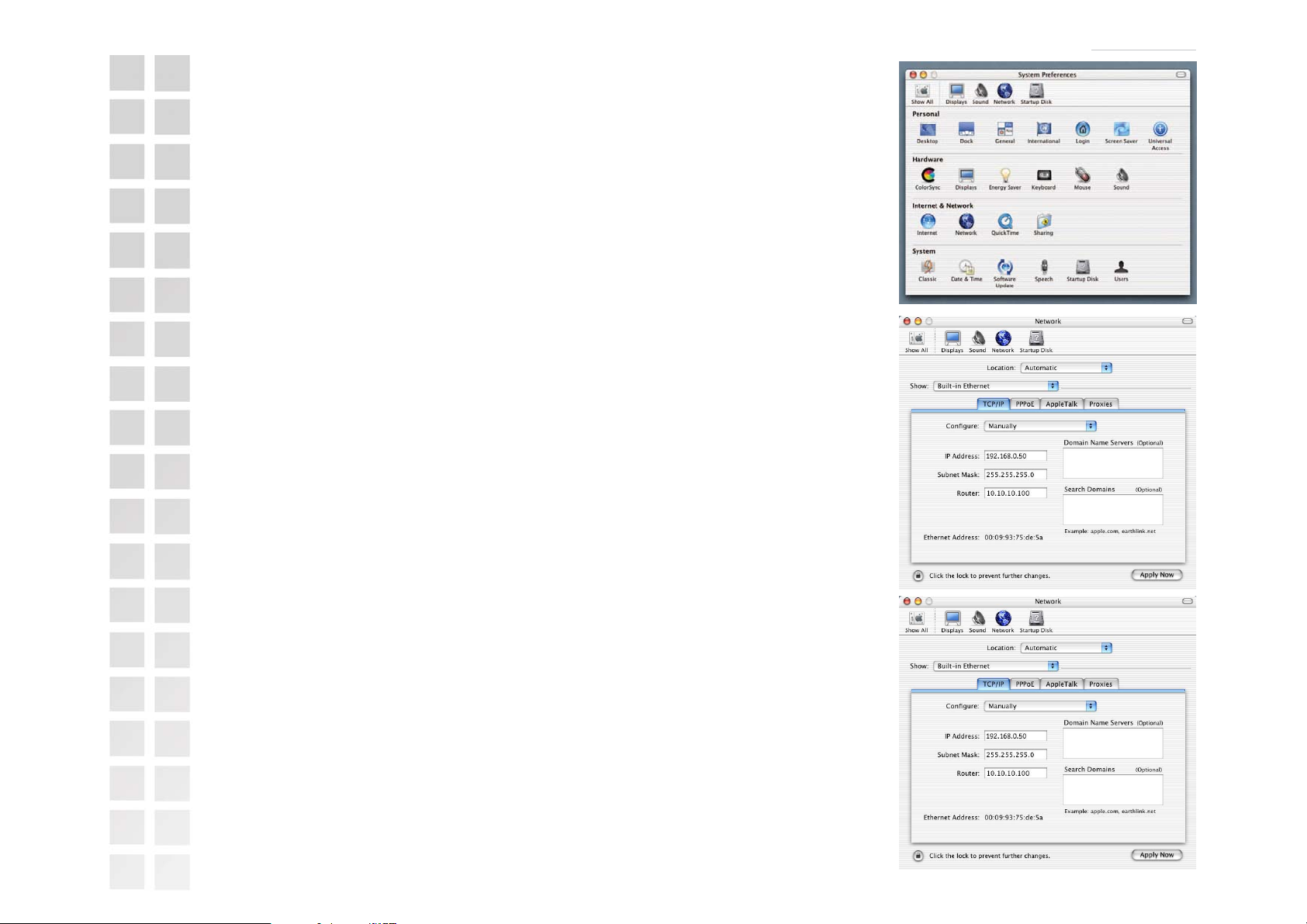This screenshot has width=1307, height=924.
Task: Click Apply Now in bottom Network window
Action: 1157,855
